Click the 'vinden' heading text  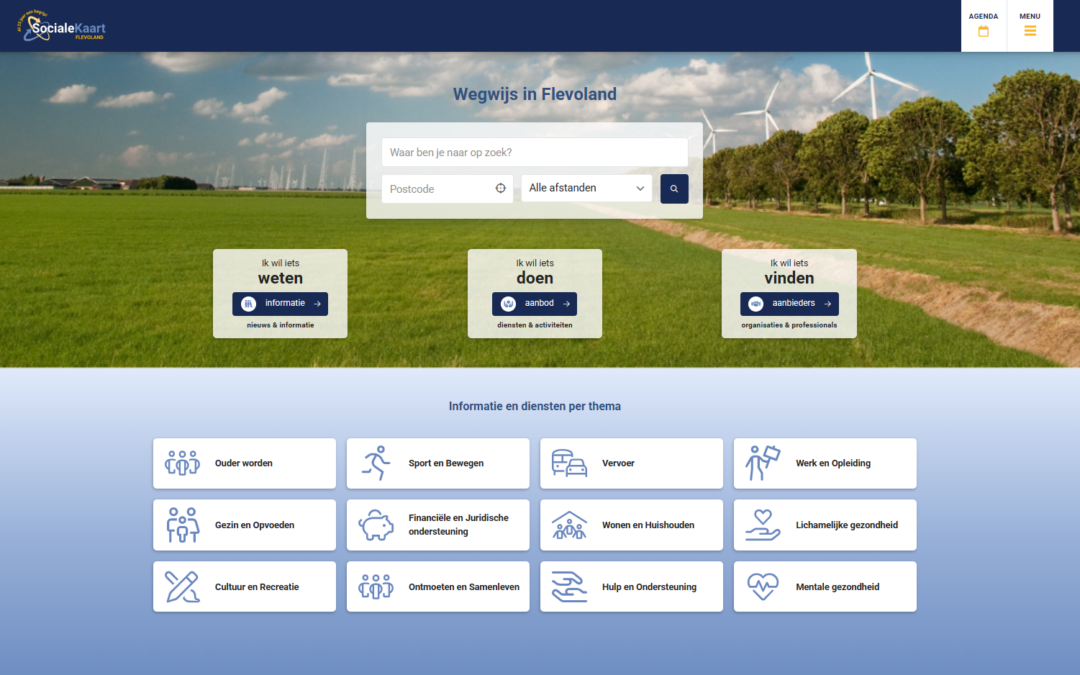[x=789, y=278]
